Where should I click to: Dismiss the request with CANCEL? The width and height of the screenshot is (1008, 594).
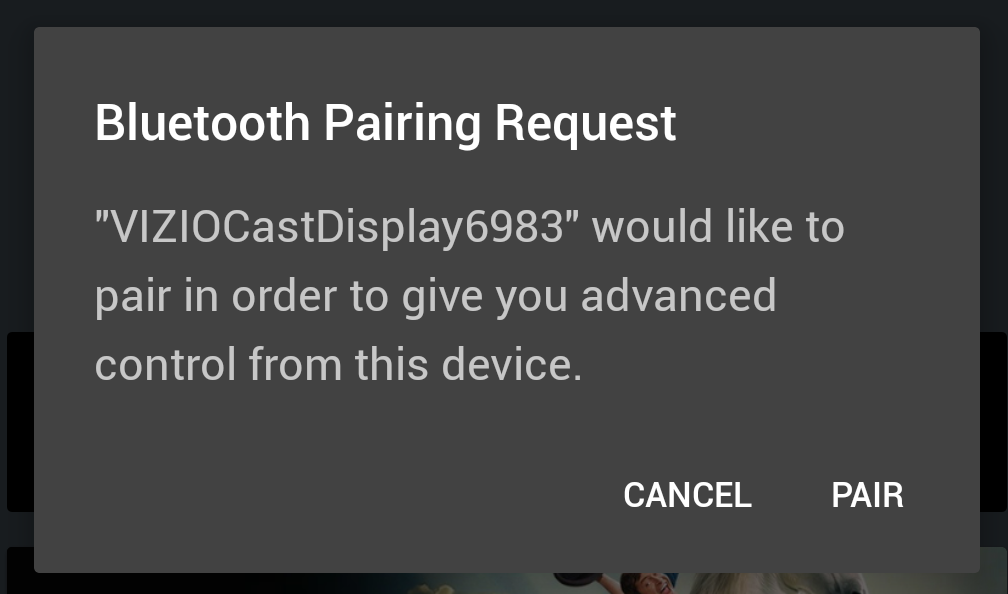687,495
